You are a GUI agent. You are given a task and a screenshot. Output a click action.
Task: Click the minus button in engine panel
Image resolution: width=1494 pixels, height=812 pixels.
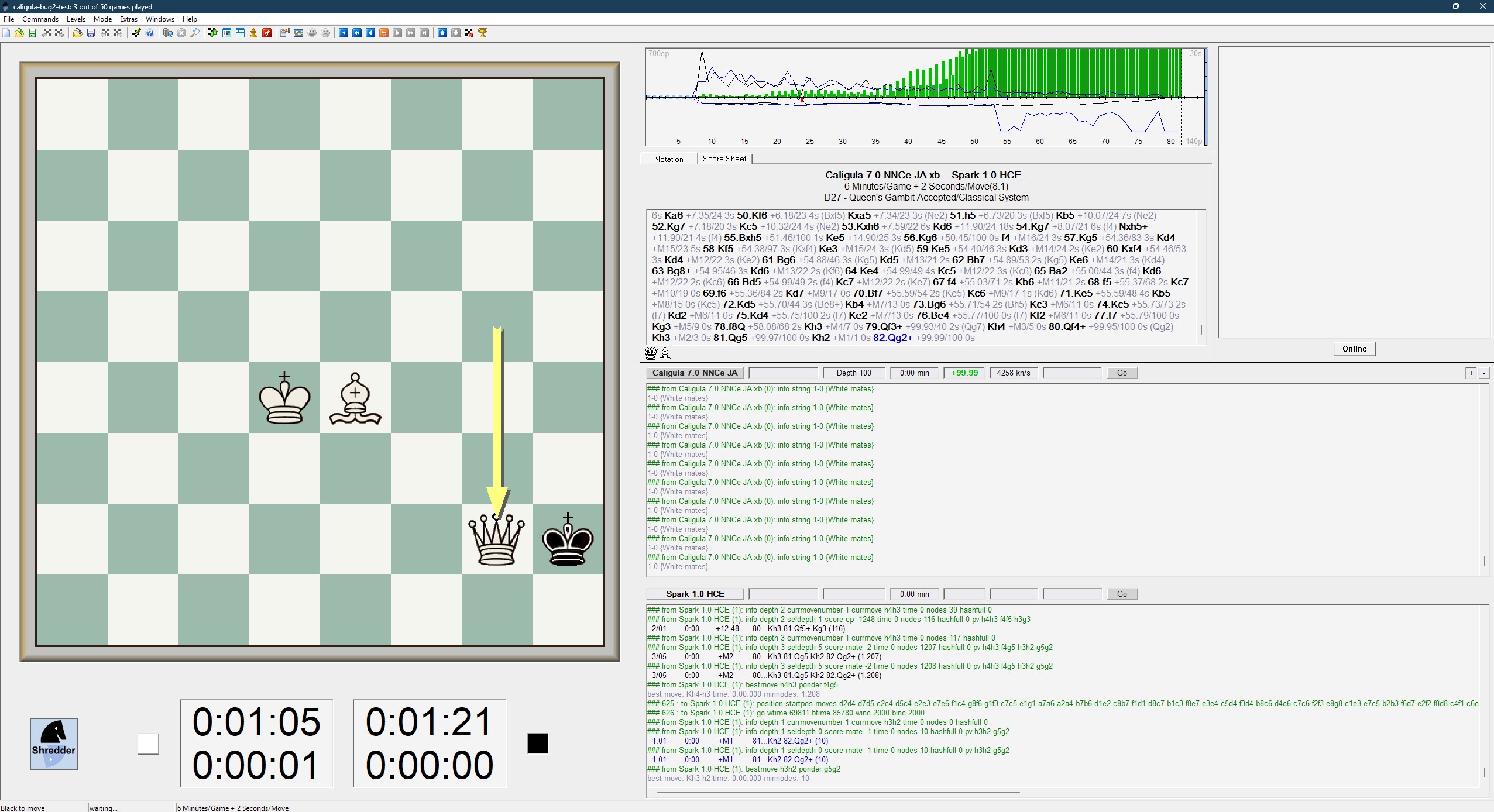(x=1484, y=373)
